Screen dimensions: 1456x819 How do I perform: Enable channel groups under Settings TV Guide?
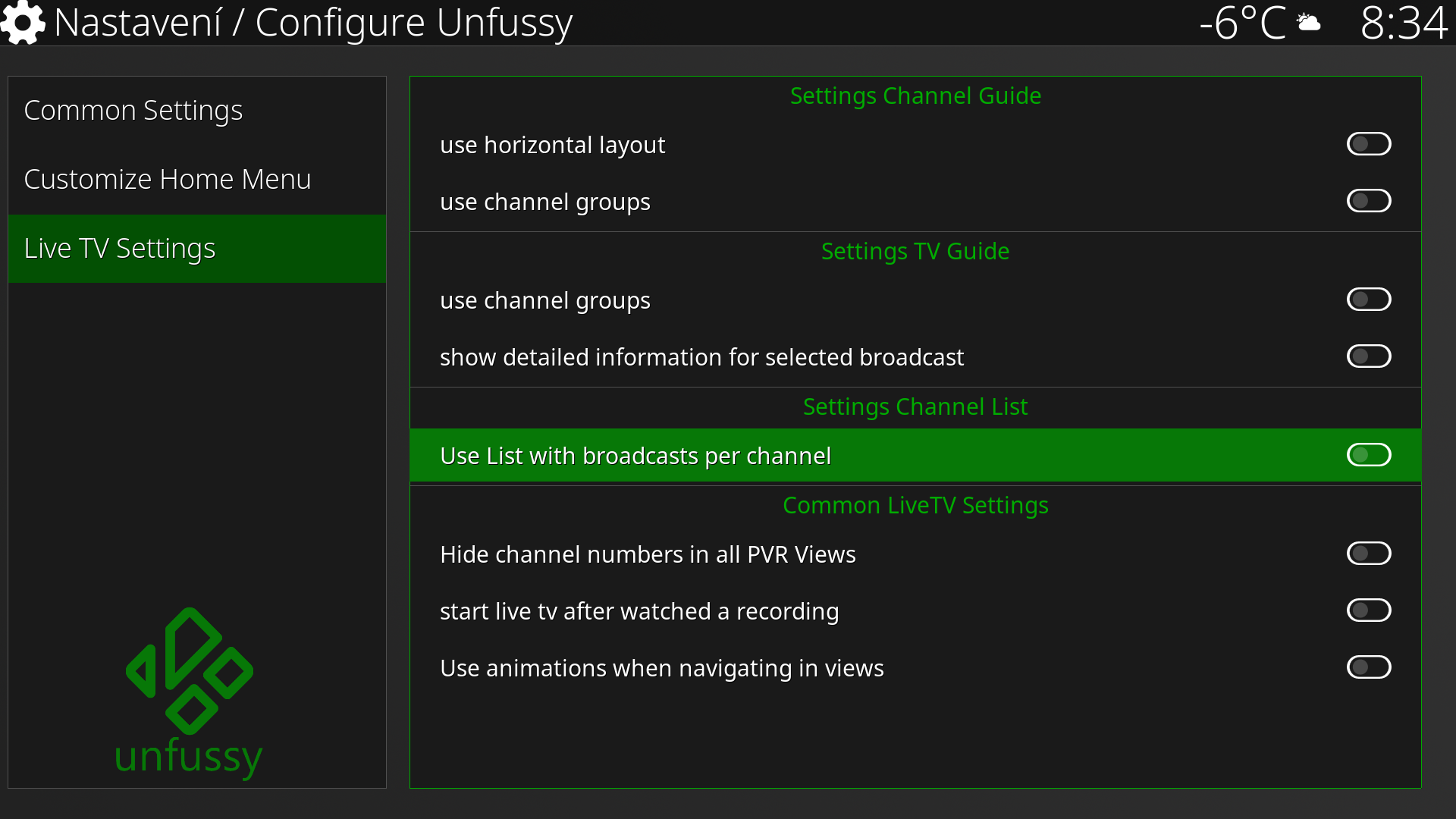pyautogui.click(x=1368, y=300)
